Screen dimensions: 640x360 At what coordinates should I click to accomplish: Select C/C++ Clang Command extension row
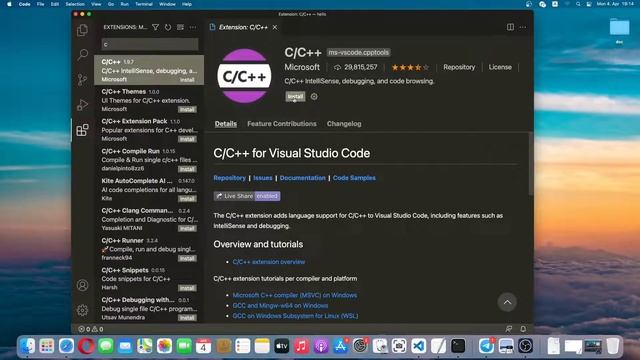(x=149, y=219)
